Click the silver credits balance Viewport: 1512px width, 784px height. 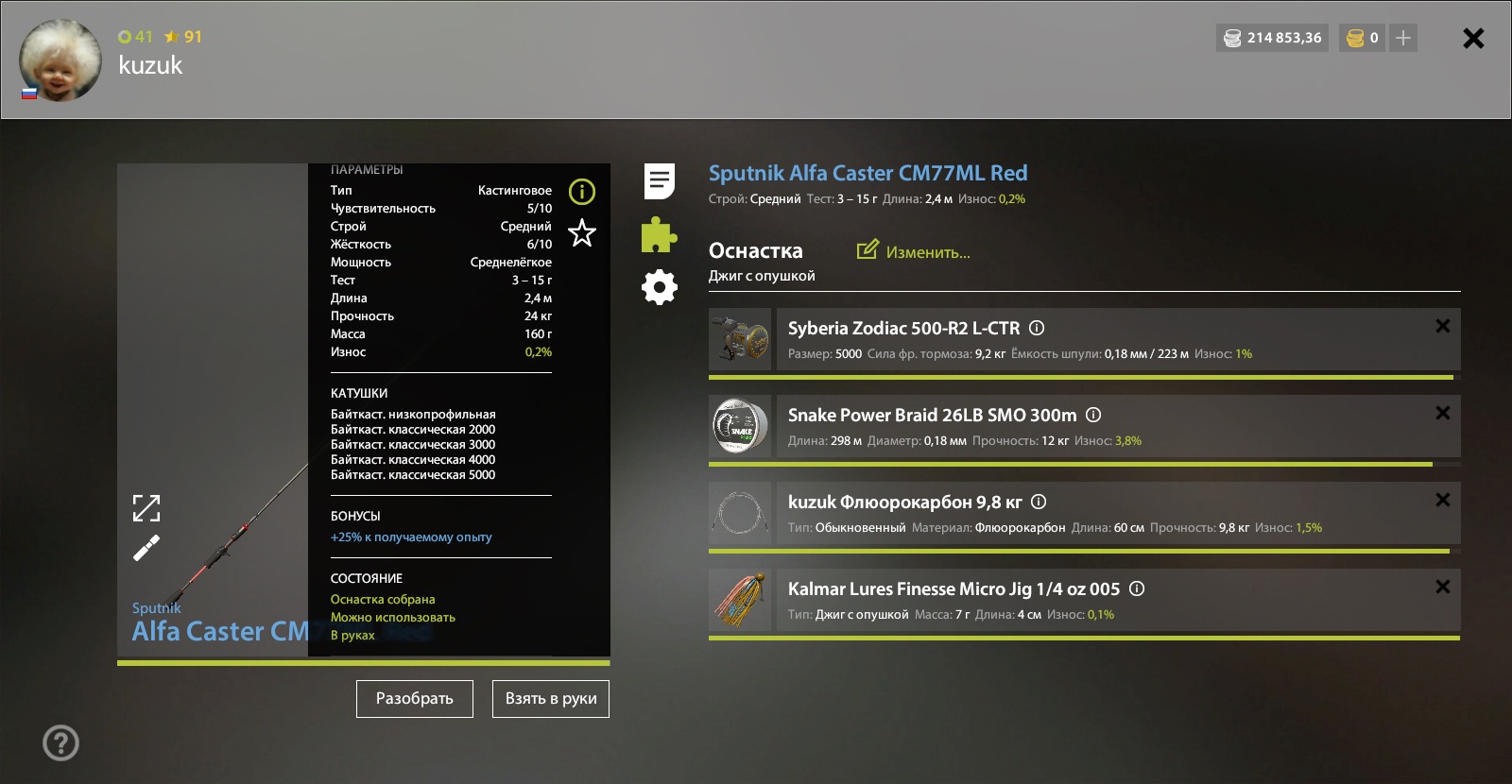1272,38
